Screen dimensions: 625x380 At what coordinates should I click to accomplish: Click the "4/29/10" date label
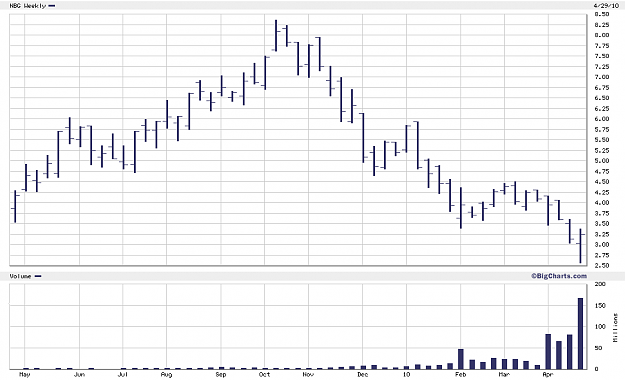(x=606, y=6)
